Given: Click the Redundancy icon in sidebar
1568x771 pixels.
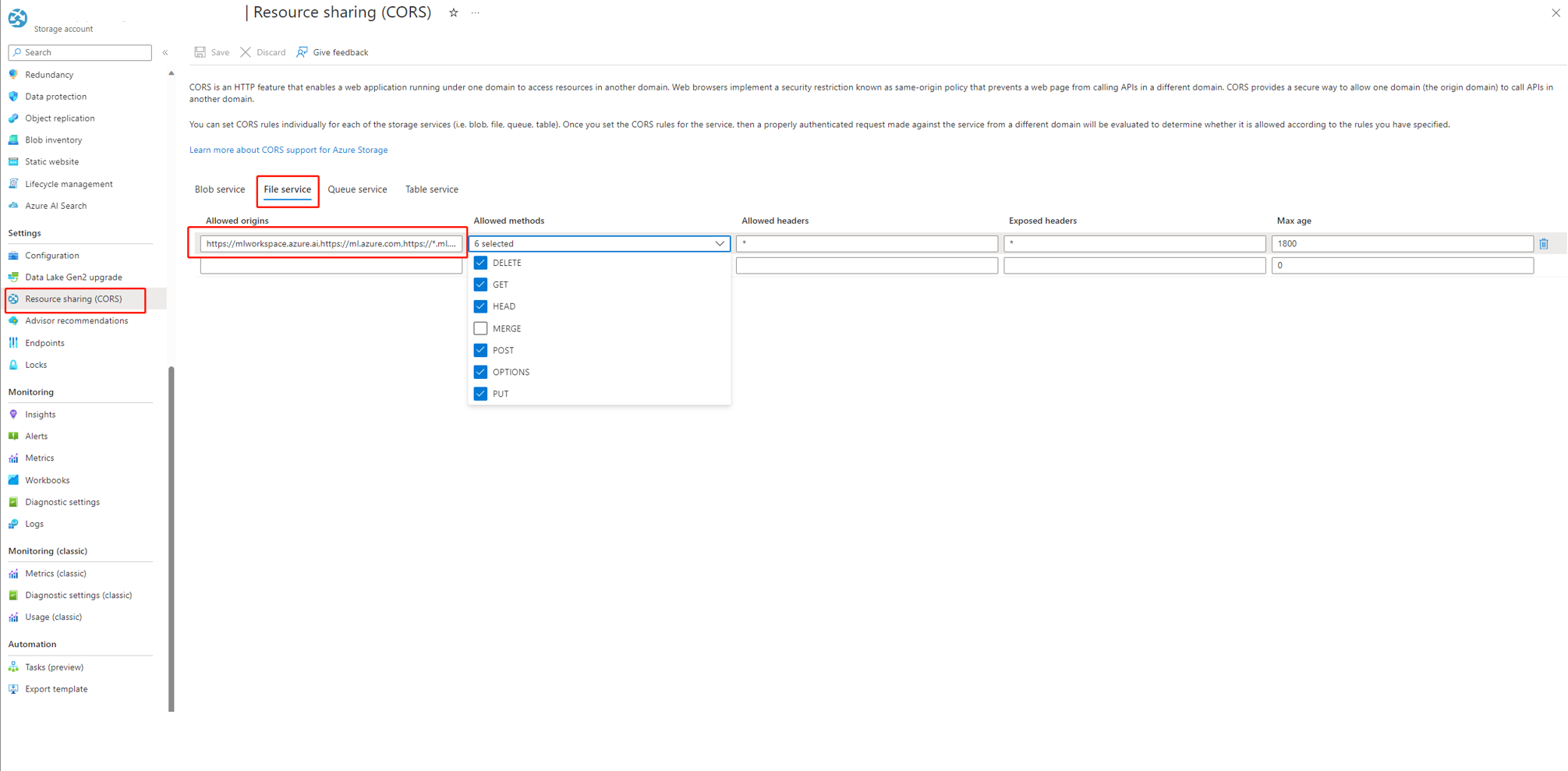Looking at the screenshot, I should pyautogui.click(x=13, y=75).
